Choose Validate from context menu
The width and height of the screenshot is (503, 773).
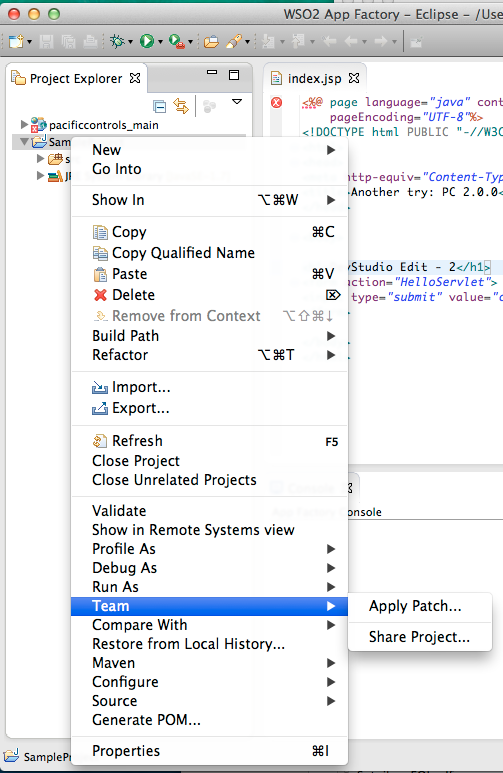(x=209, y=511)
